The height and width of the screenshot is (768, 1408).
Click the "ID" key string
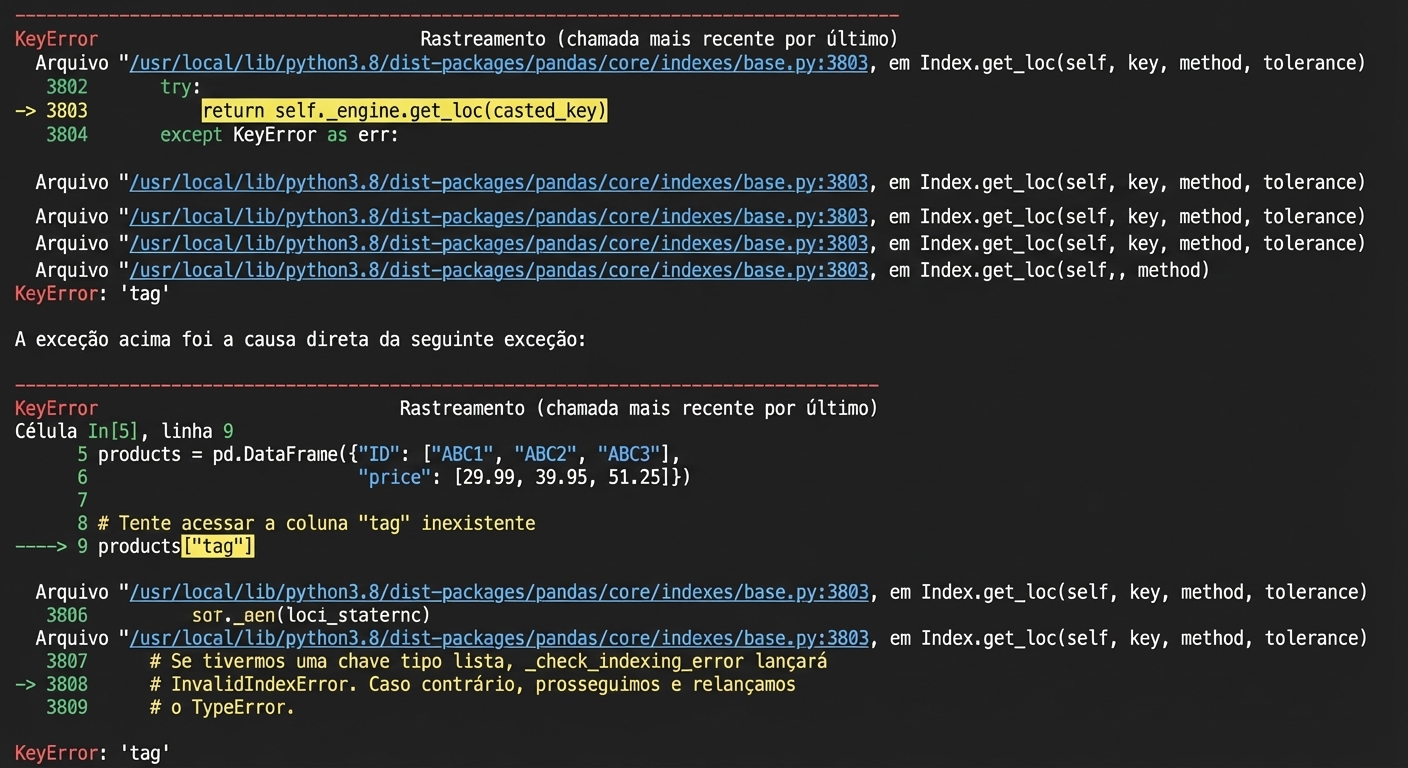coord(379,454)
